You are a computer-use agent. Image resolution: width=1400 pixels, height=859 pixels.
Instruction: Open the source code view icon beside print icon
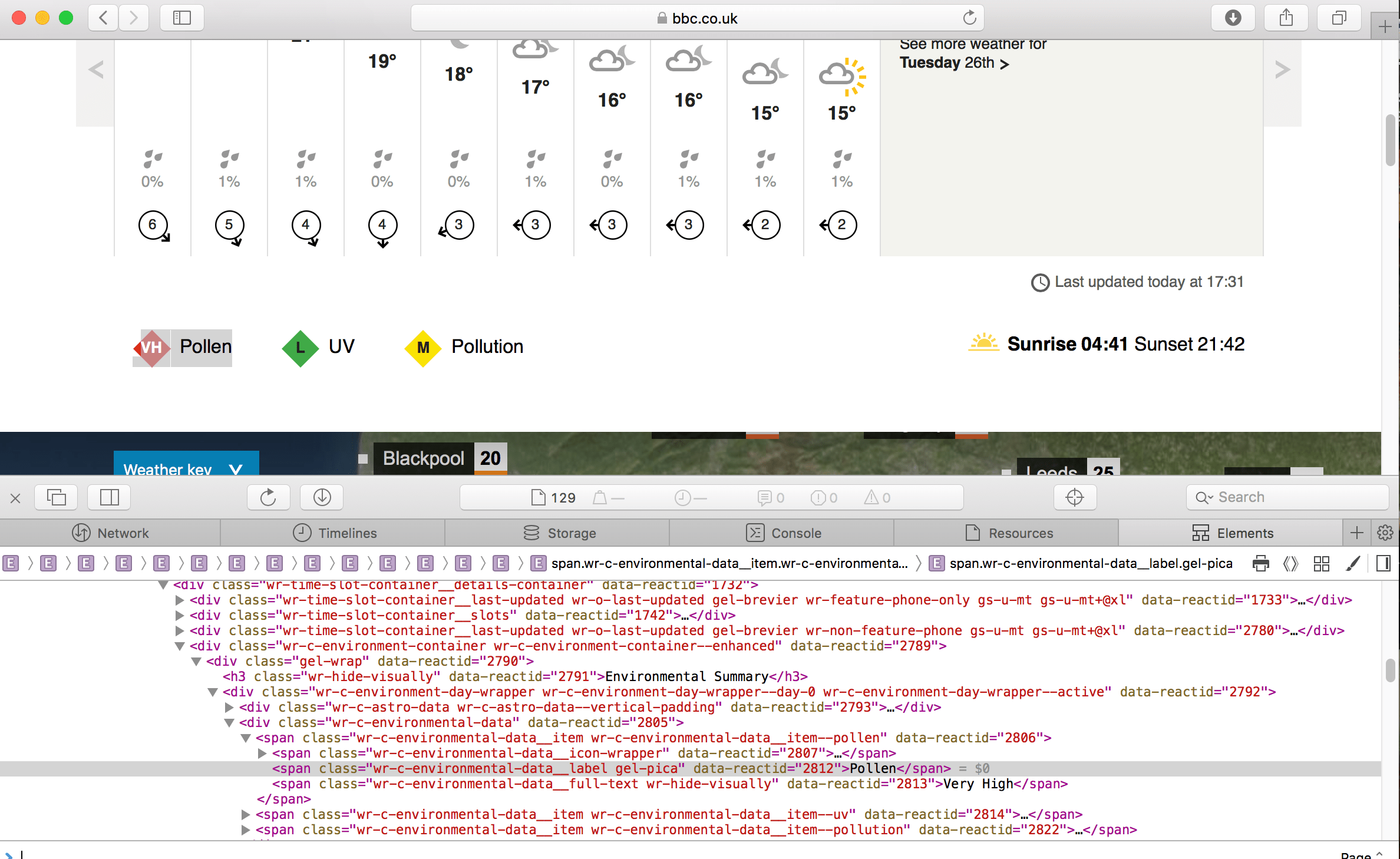click(1290, 563)
